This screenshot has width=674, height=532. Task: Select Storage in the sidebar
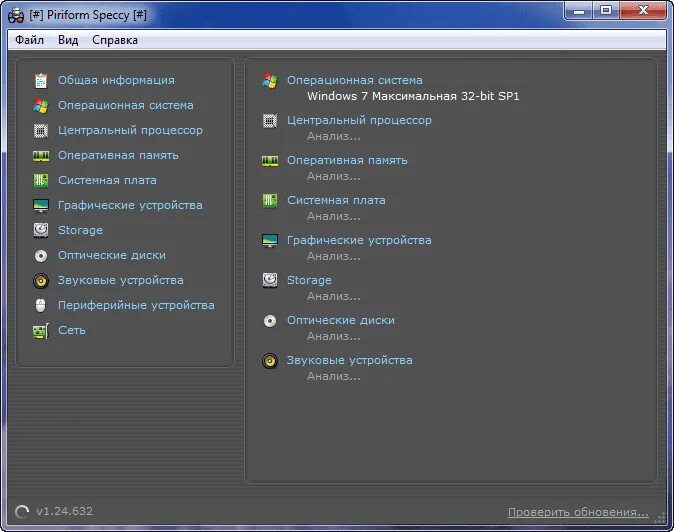80,230
